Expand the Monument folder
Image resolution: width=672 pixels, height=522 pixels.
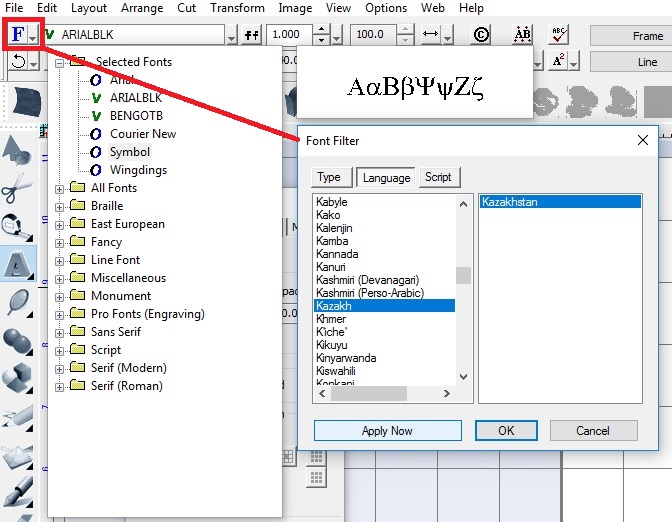(60, 297)
